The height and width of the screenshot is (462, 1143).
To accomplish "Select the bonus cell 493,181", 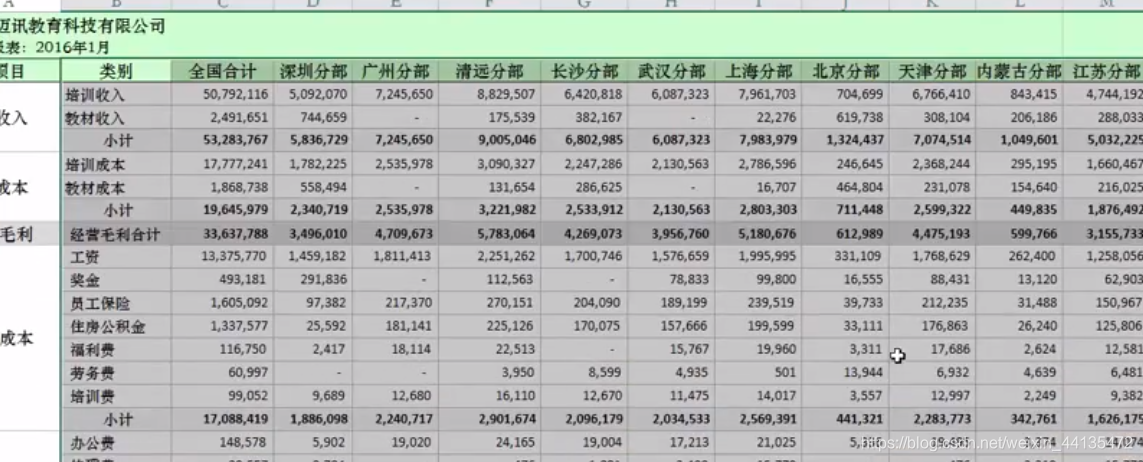I will 222,281.
